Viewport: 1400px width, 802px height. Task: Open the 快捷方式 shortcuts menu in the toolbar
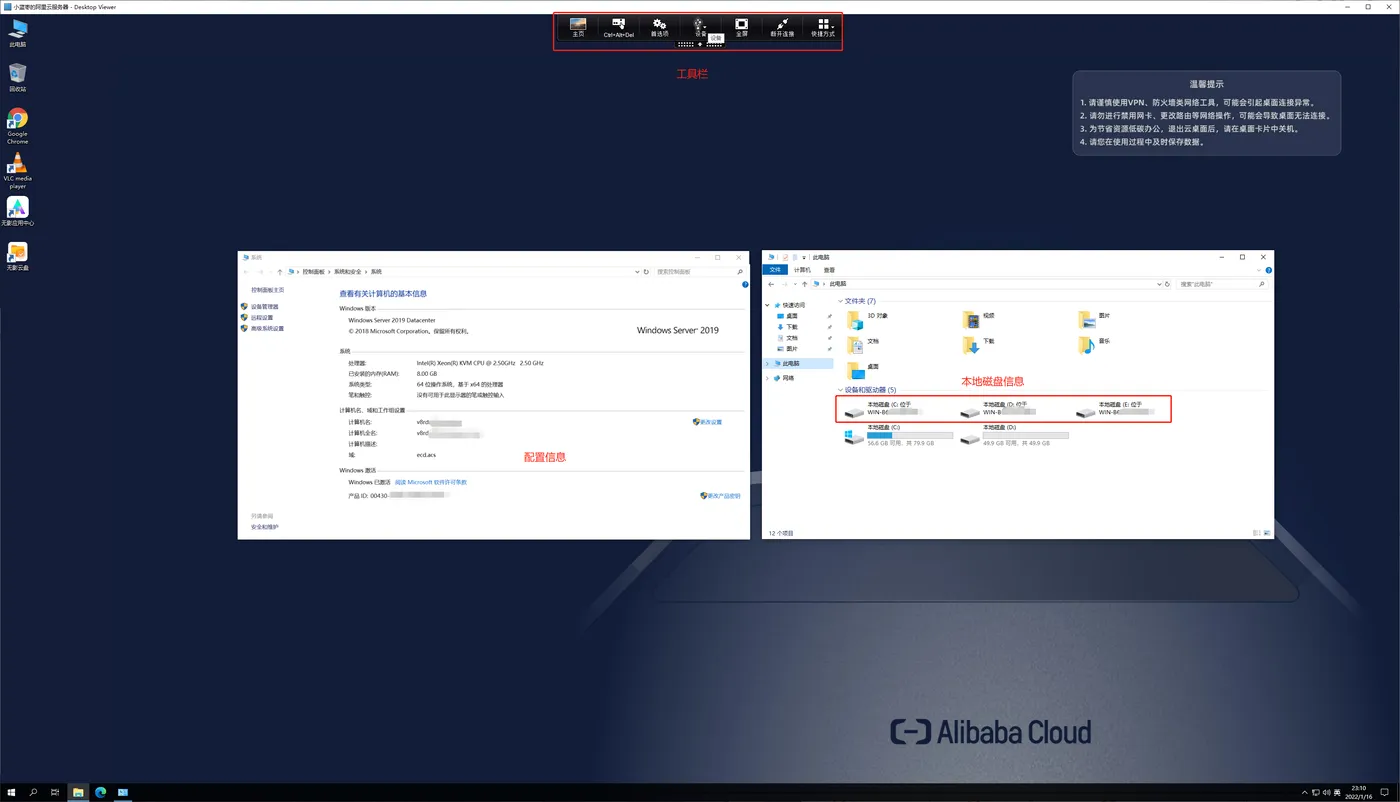[x=823, y=28]
